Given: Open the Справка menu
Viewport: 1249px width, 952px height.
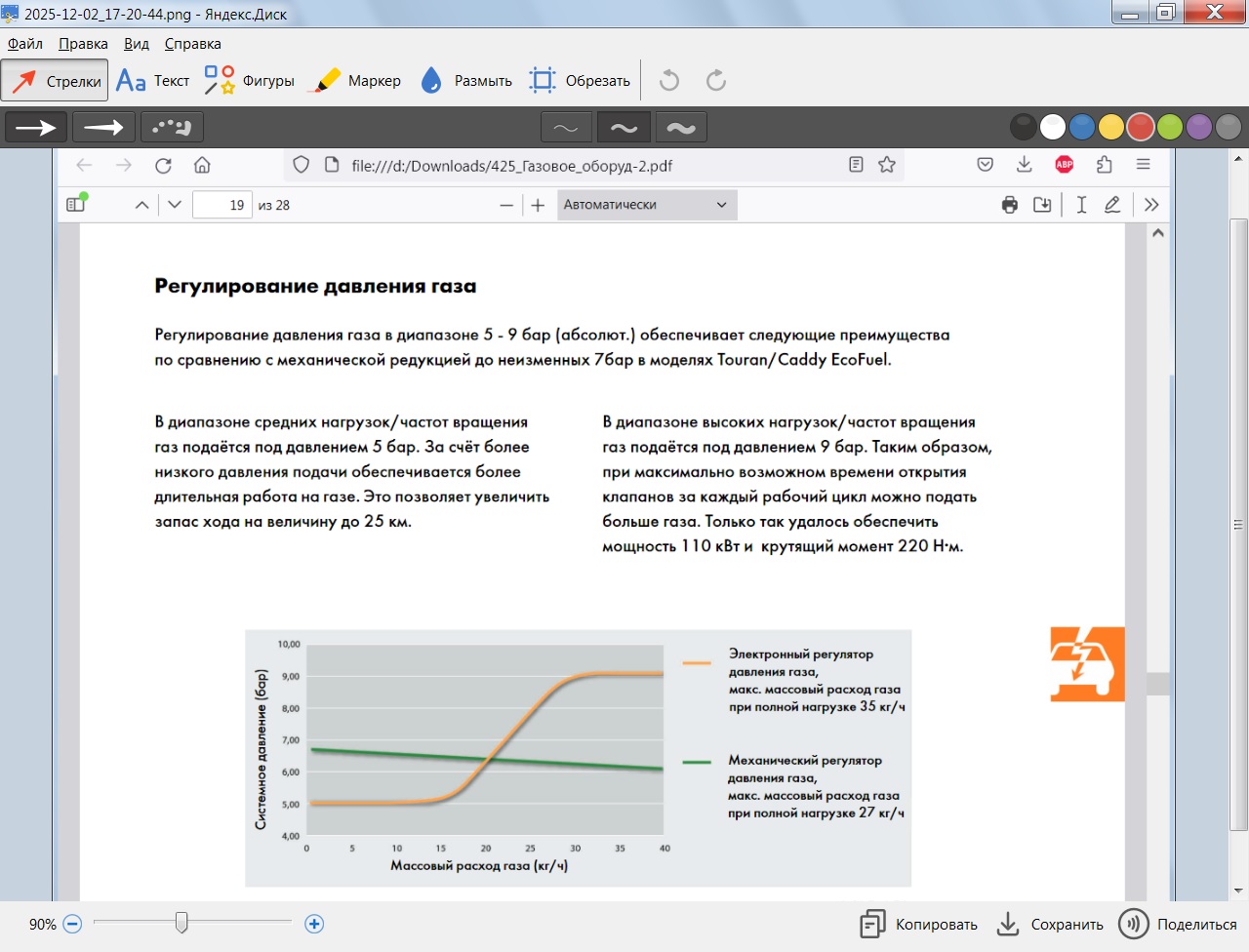Looking at the screenshot, I should [x=192, y=44].
